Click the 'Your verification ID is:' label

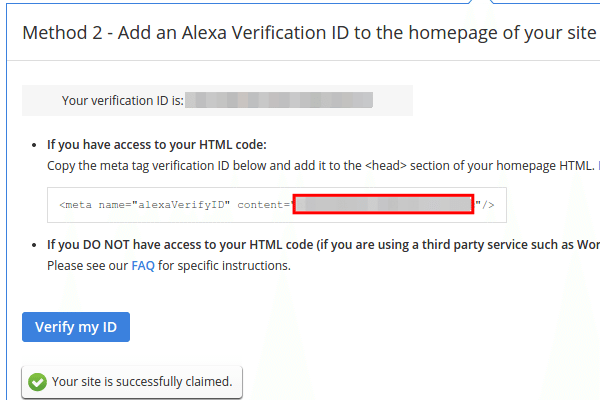pos(123,101)
